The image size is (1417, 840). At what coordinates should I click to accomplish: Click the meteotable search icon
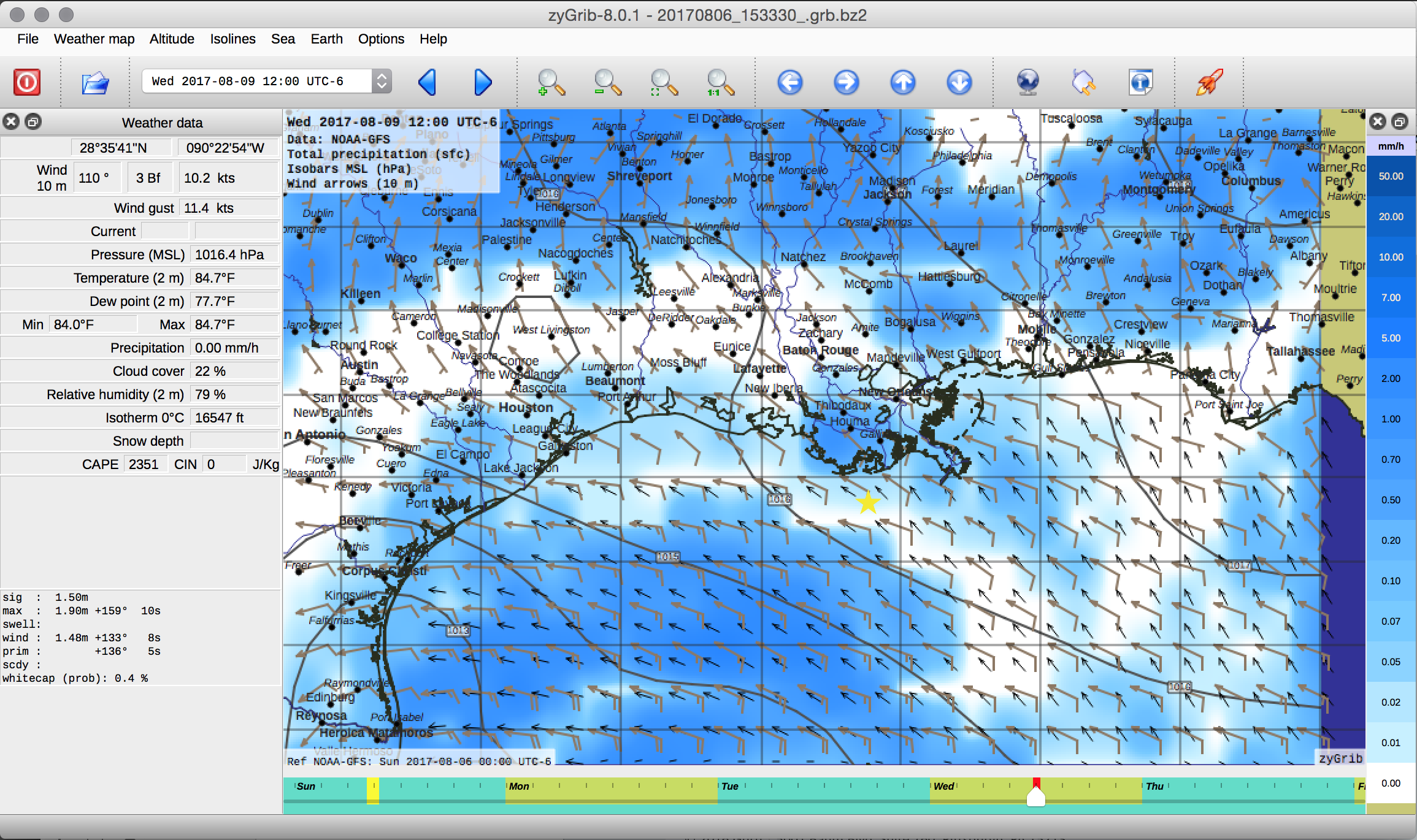[1084, 82]
